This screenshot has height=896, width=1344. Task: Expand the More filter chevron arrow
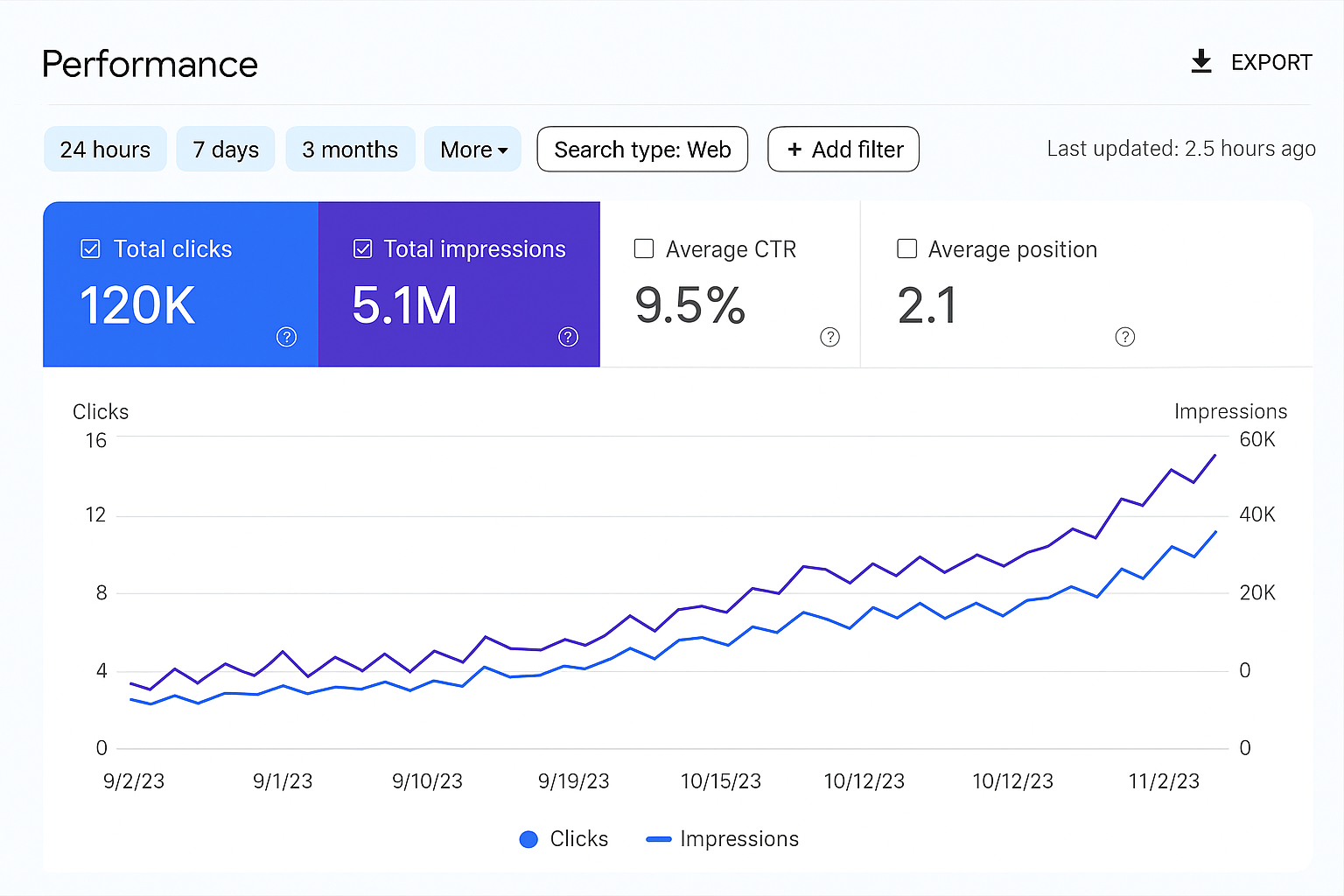503,149
